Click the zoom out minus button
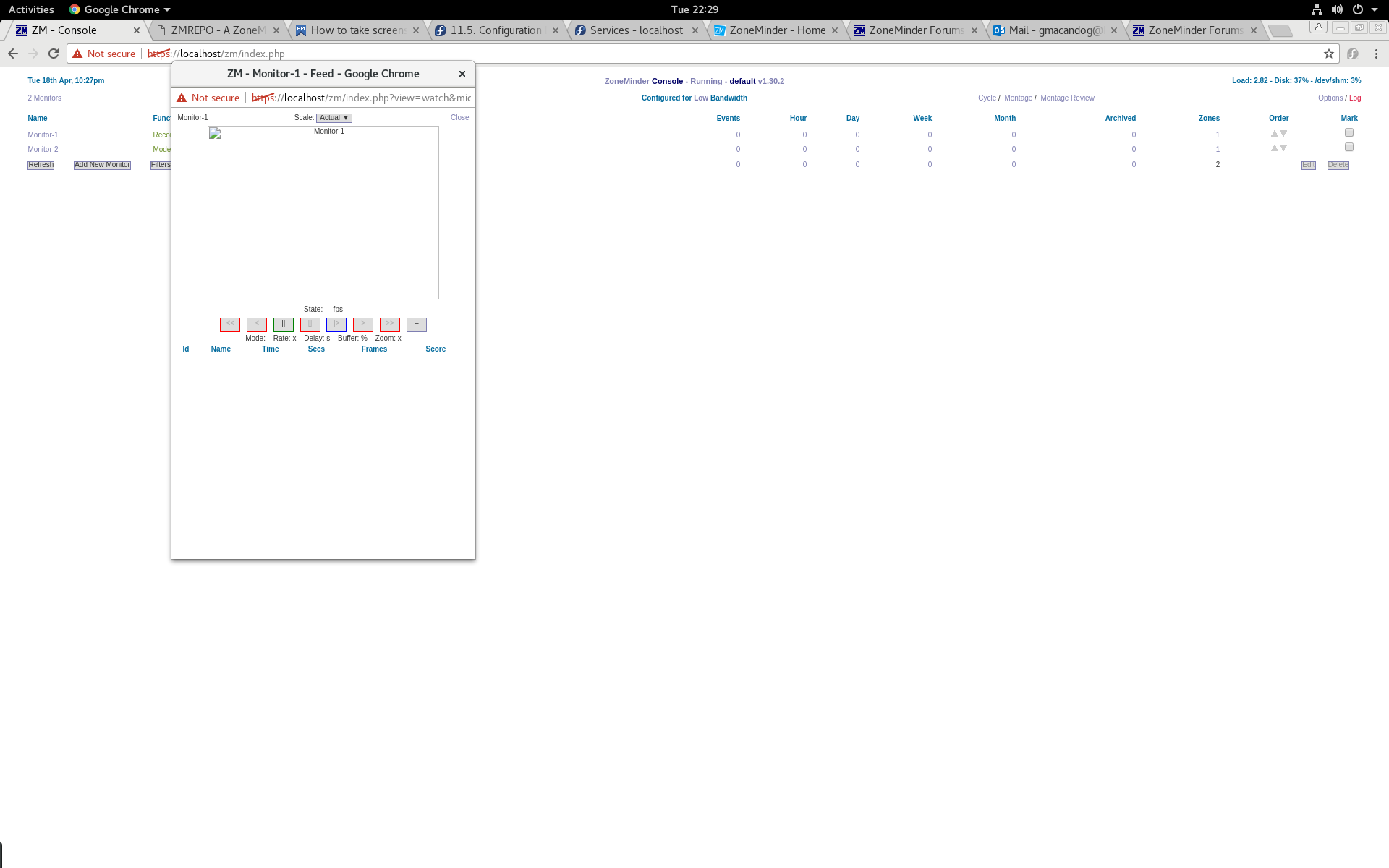This screenshot has width=1389, height=868. tap(417, 325)
